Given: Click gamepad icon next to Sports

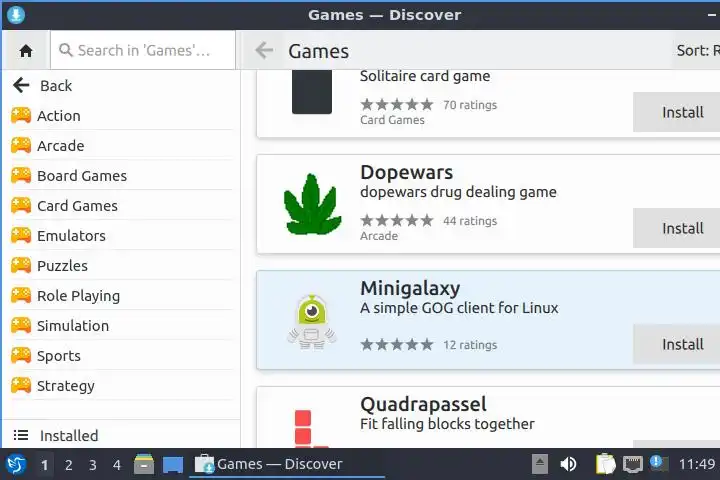Looking at the screenshot, I should [x=21, y=355].
